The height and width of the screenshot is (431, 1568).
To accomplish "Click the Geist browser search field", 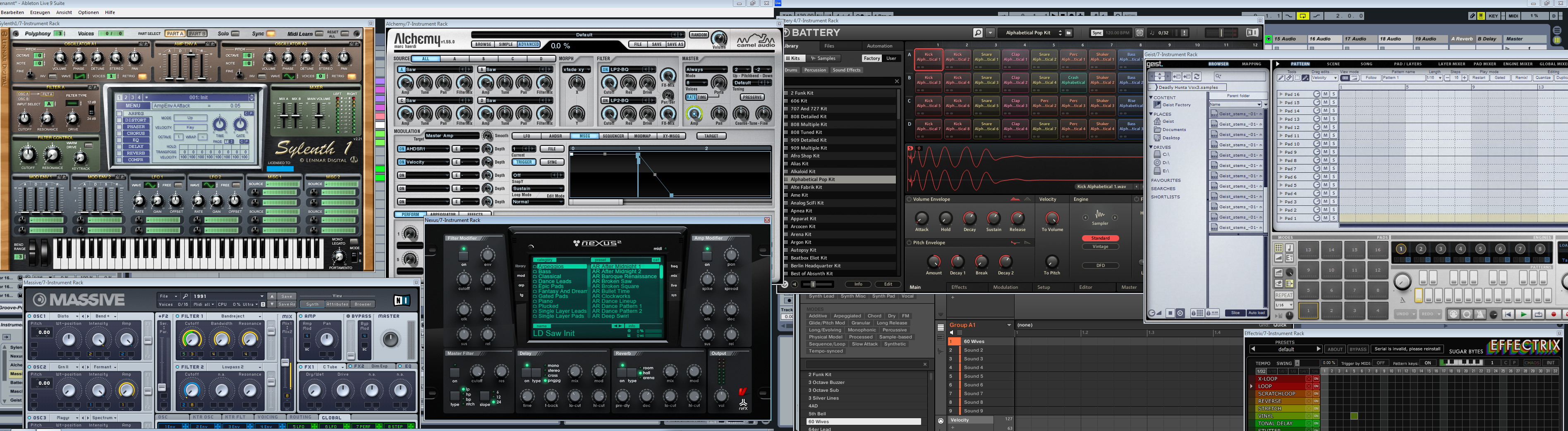I will (1240, 76).
